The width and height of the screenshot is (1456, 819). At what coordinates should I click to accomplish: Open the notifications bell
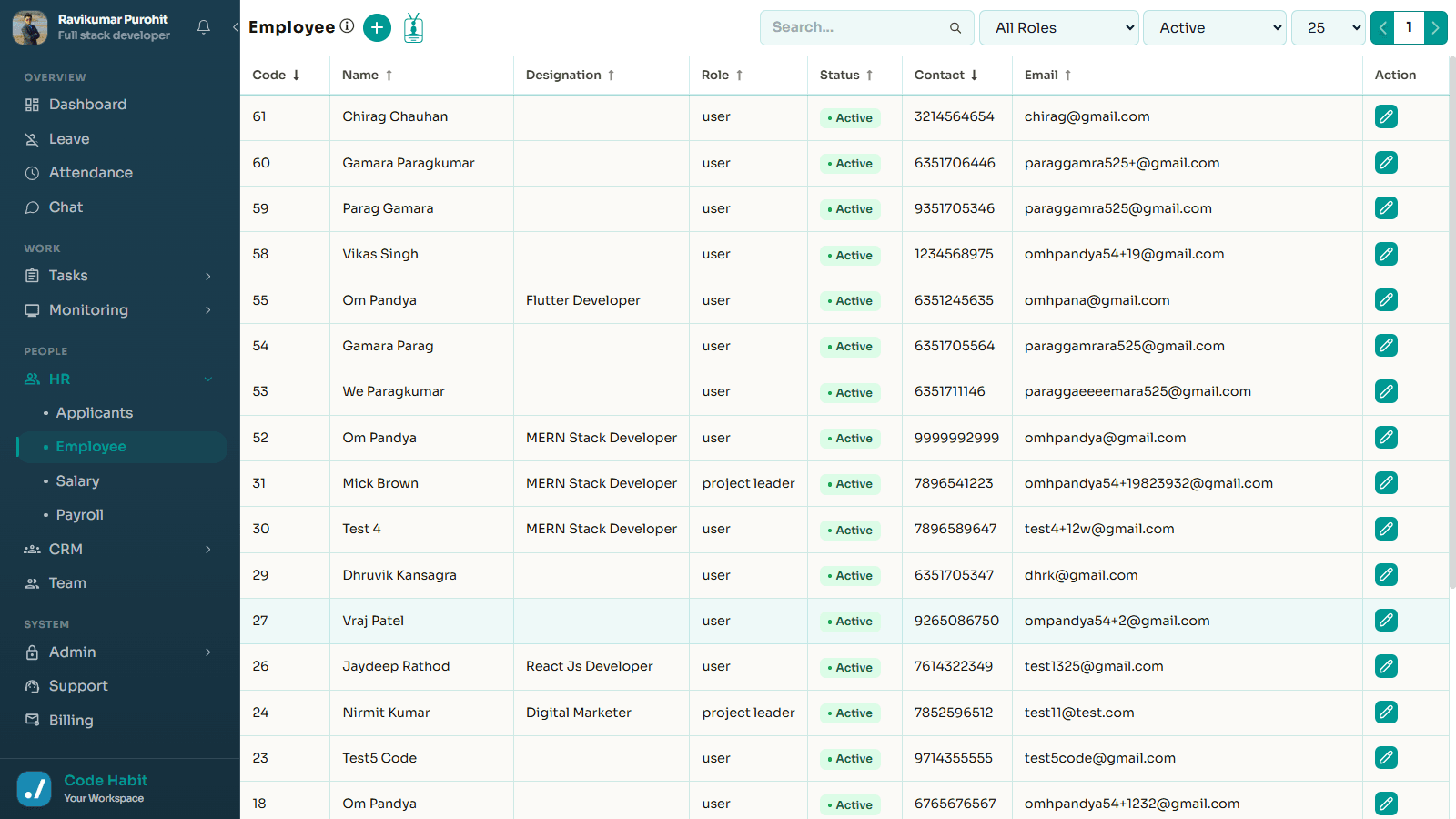coord(204,27)
